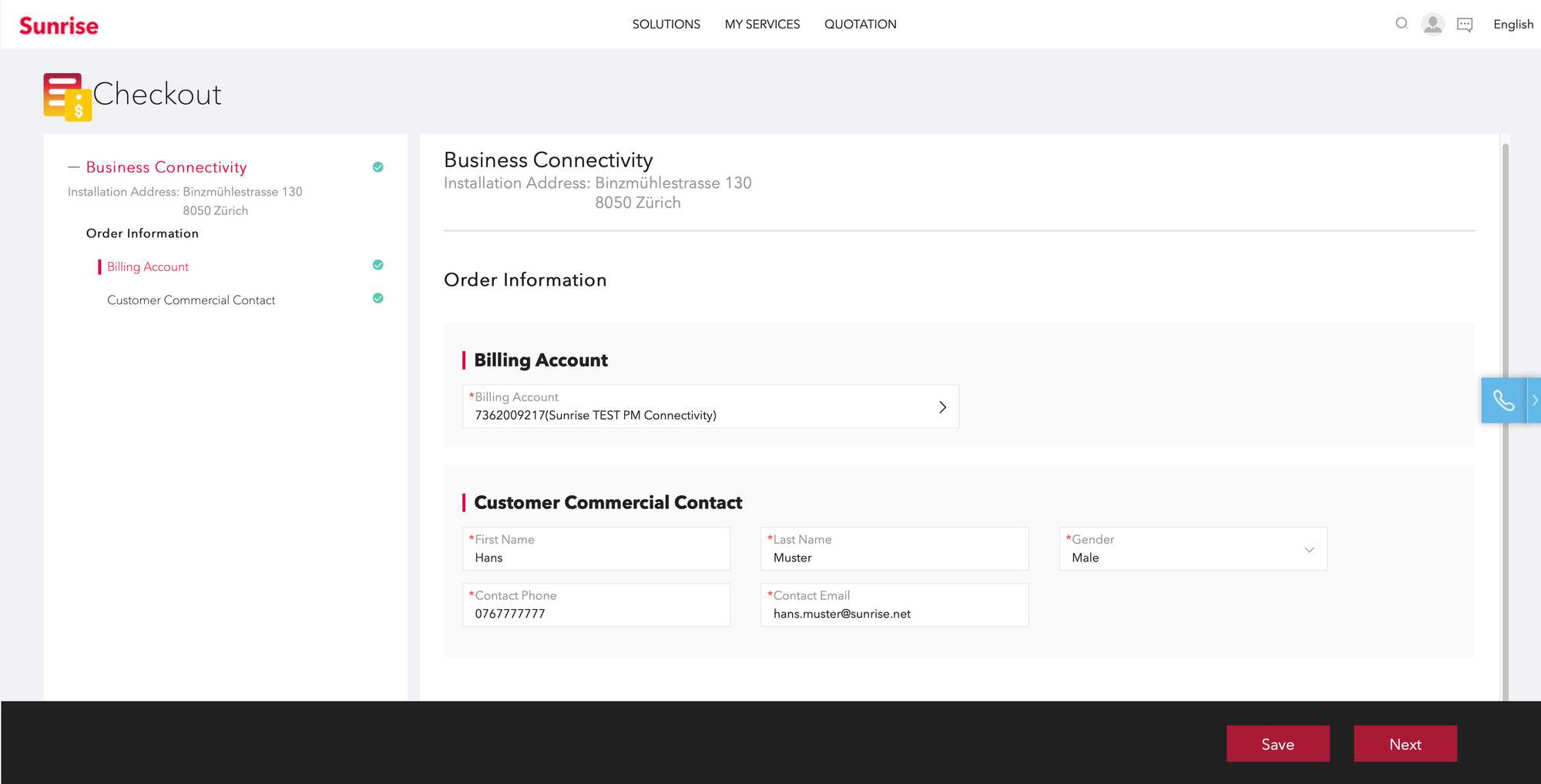Click the 'Billing Account' section heading

click(x=541, y=360)
